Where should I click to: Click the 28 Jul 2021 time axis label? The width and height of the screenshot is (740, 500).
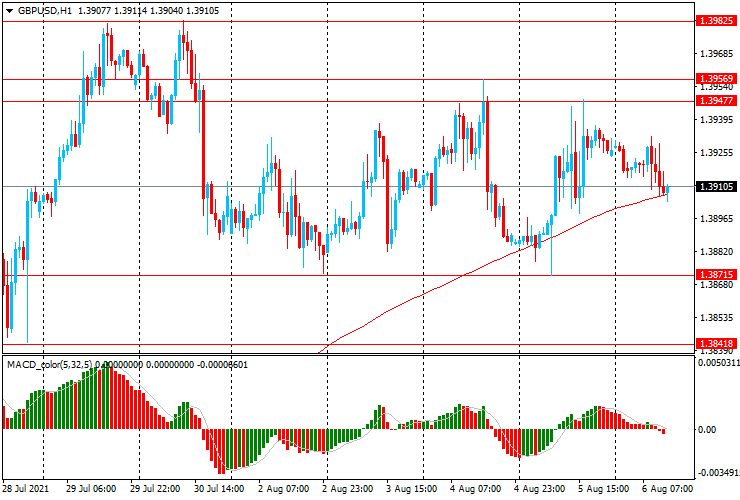25,489
